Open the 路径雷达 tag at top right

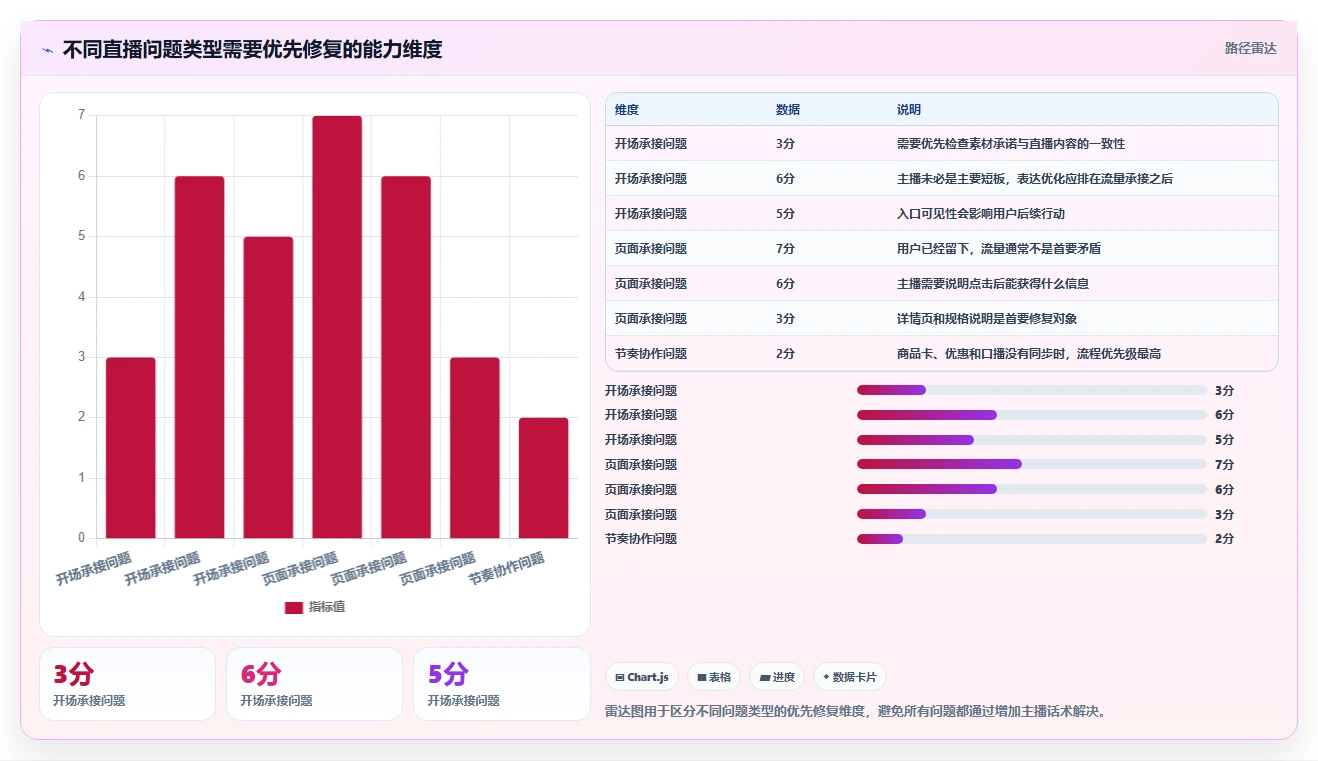1251,48
